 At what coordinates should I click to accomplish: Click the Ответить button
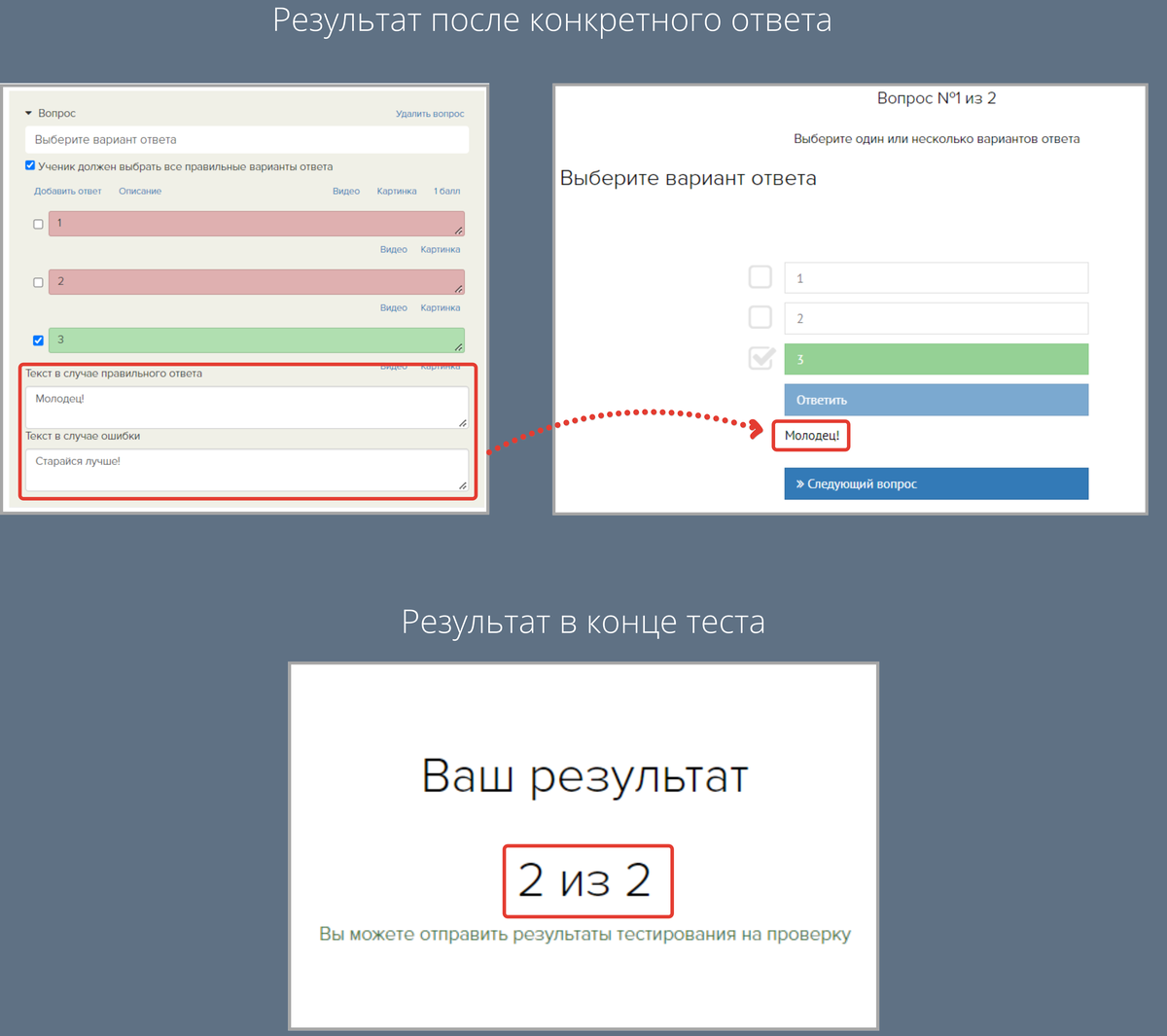[937, 400]
